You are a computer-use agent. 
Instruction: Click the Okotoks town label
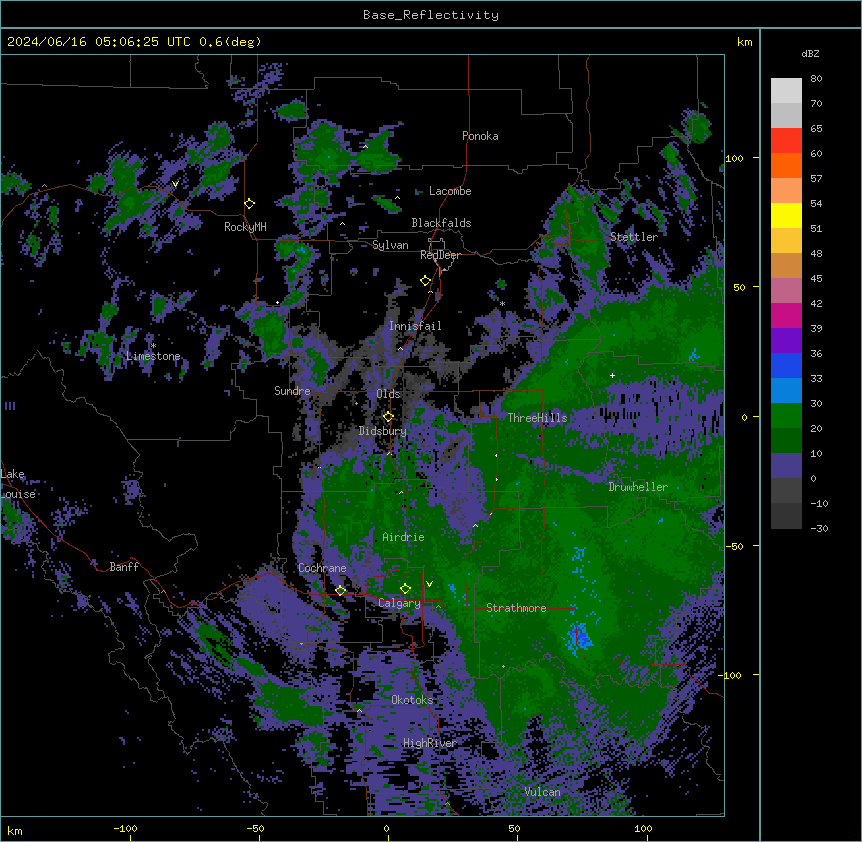pos(412,700)
